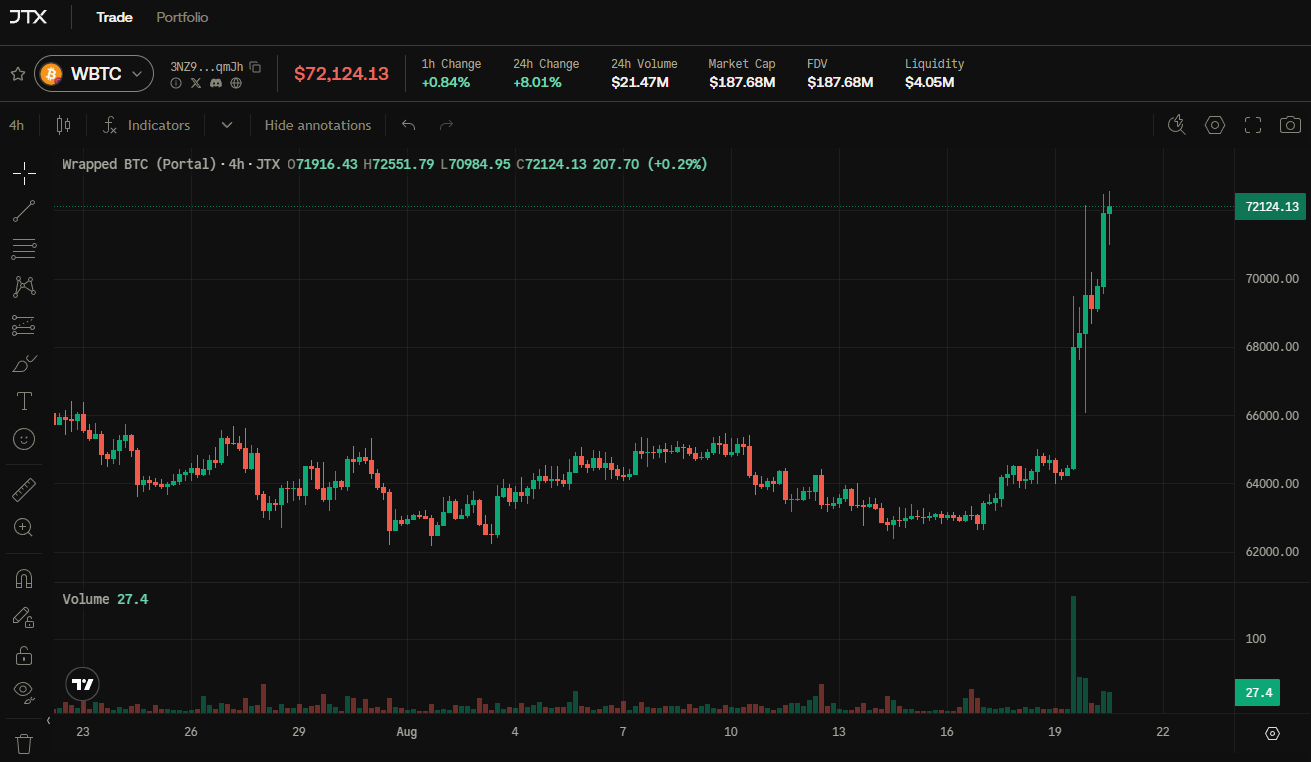Image resolution: width=1311 pixels, height=762 pixels.
Task: Remove drawings with the trash icon
Action: click(x=25, y=743)
